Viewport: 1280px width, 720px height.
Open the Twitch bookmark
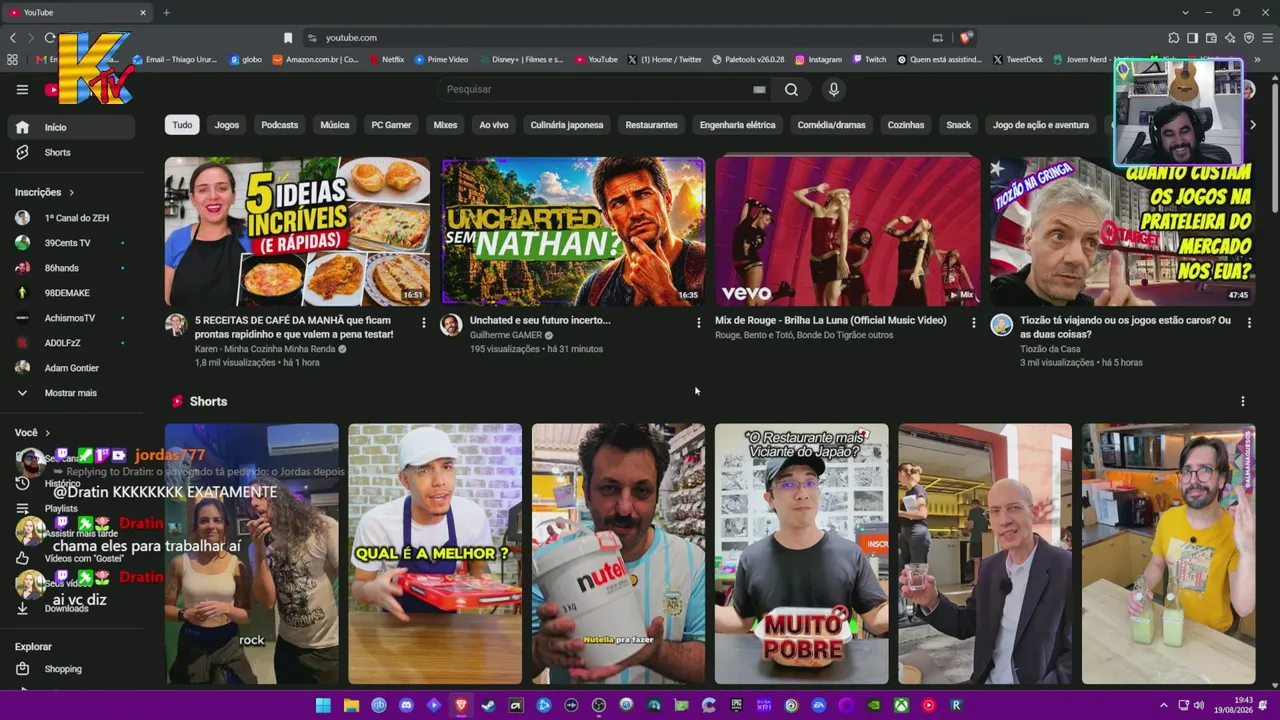869,59
